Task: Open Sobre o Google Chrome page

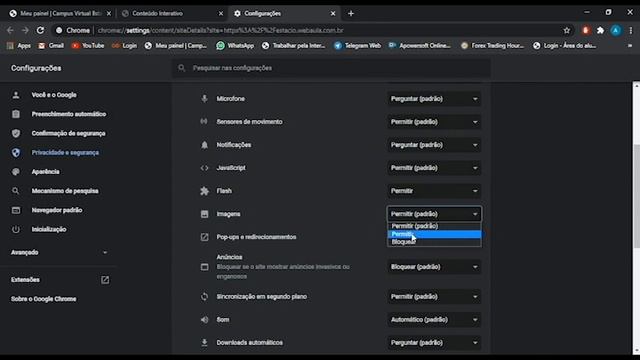Action: (x=43, y=299)
